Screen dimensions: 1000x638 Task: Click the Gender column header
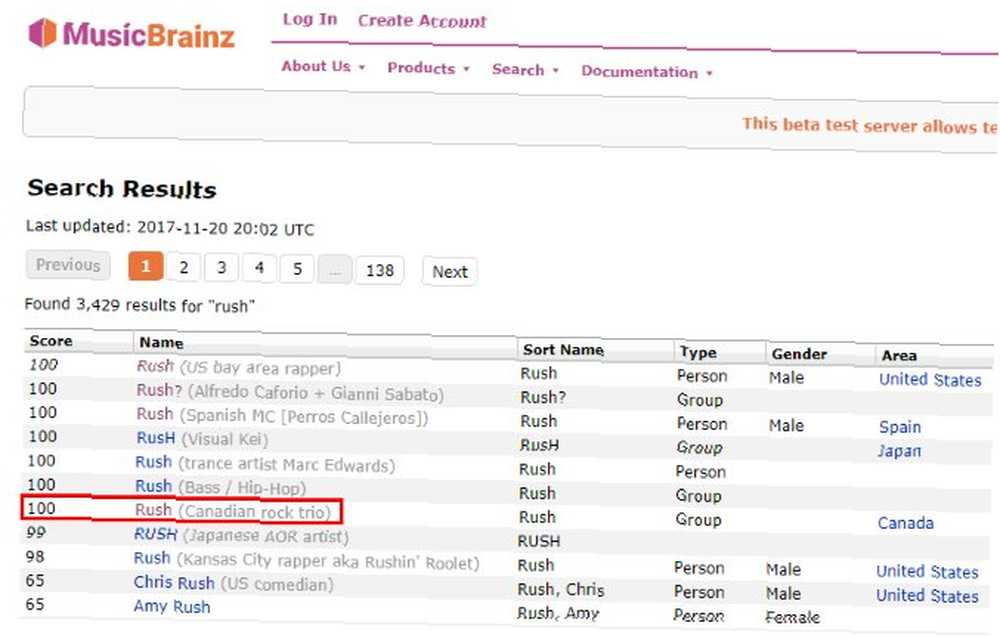tap(799, 354)
